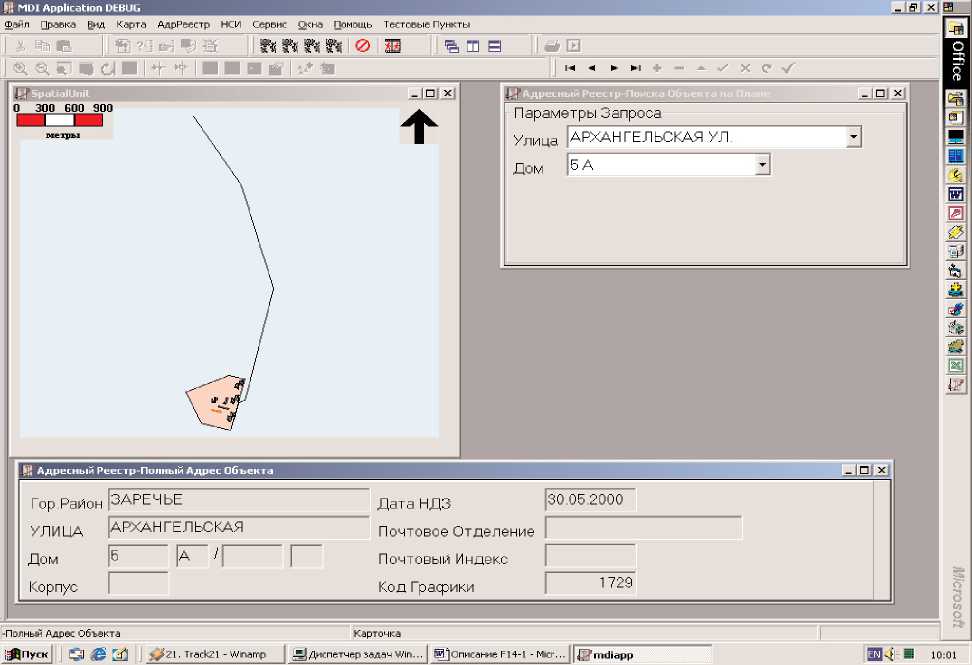Open the Карта menu
972x665 pixels.
tap(131, 25)
